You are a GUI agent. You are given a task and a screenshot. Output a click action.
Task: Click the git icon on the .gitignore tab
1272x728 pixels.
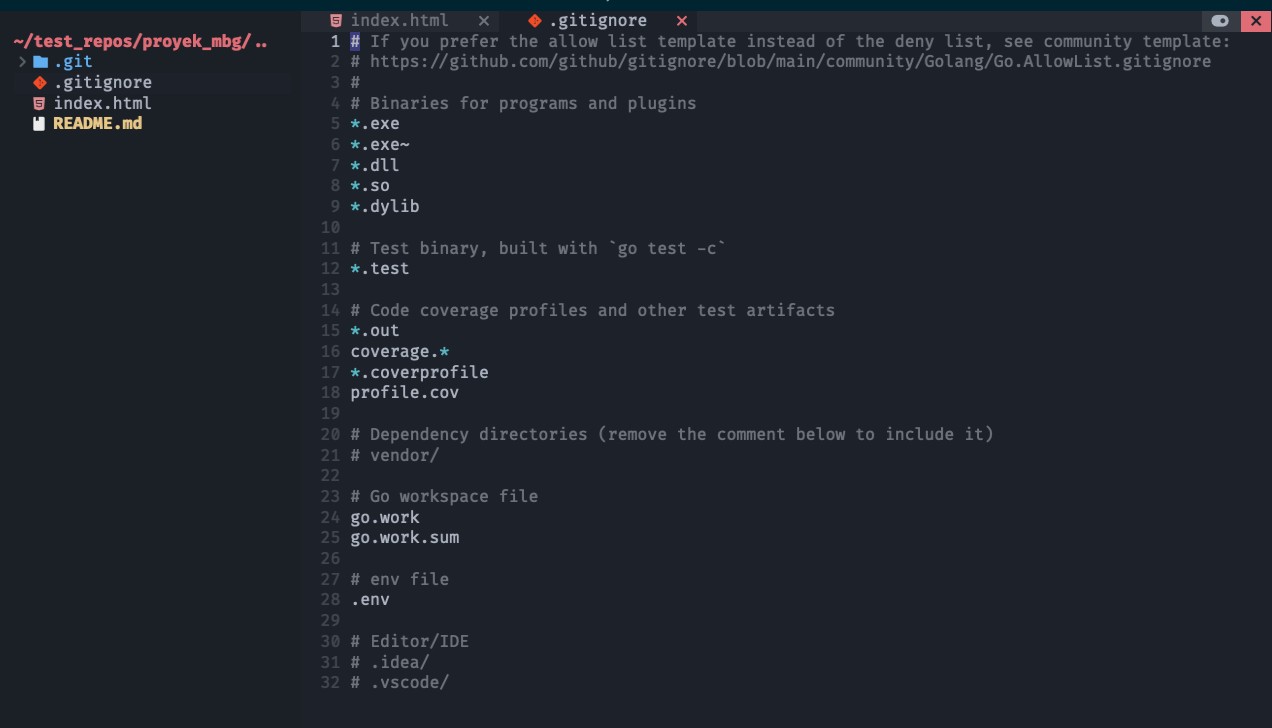(x=535, y=21)
